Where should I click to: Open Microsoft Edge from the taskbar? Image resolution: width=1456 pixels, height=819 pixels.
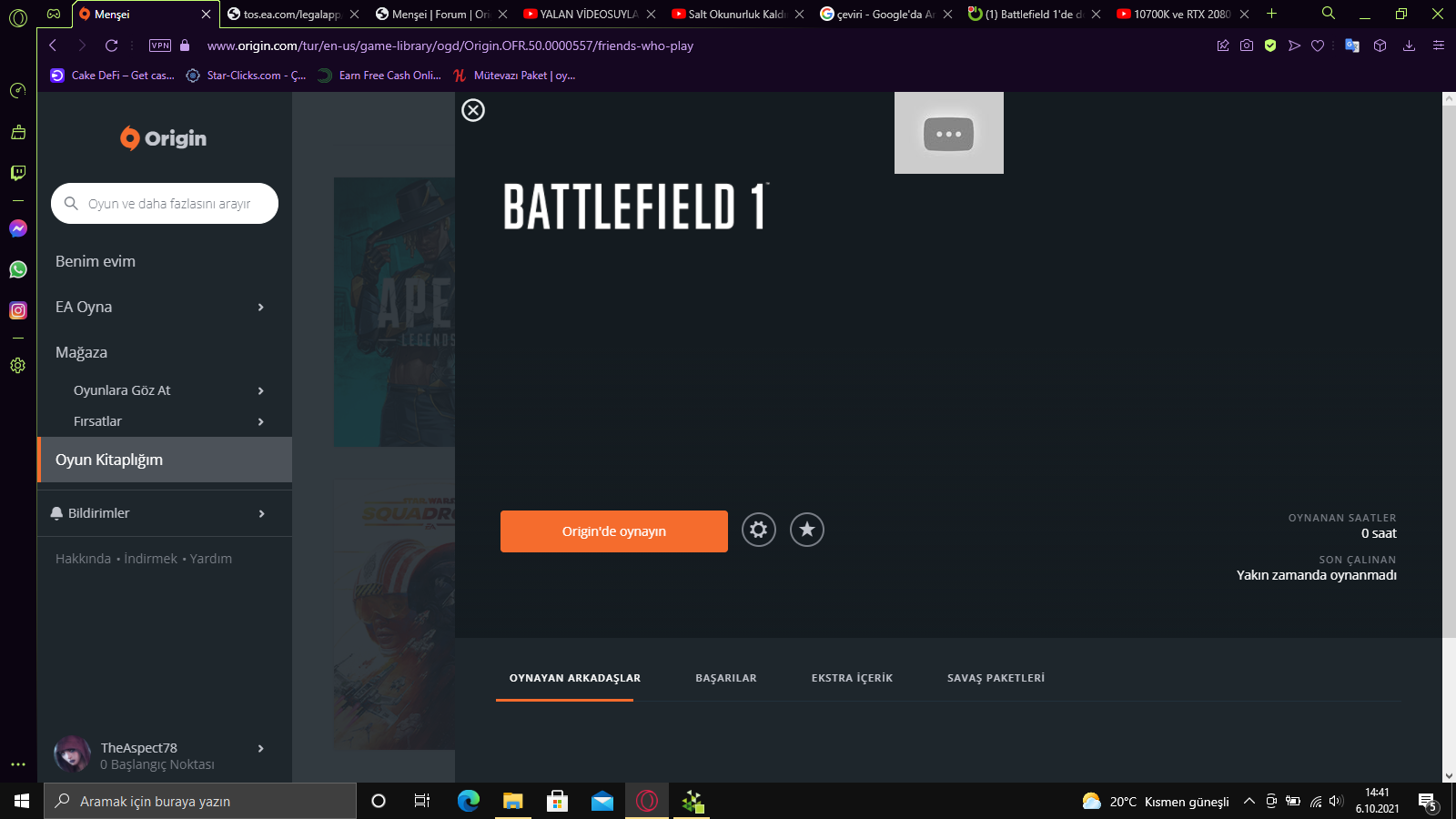[x=469, y=801]
